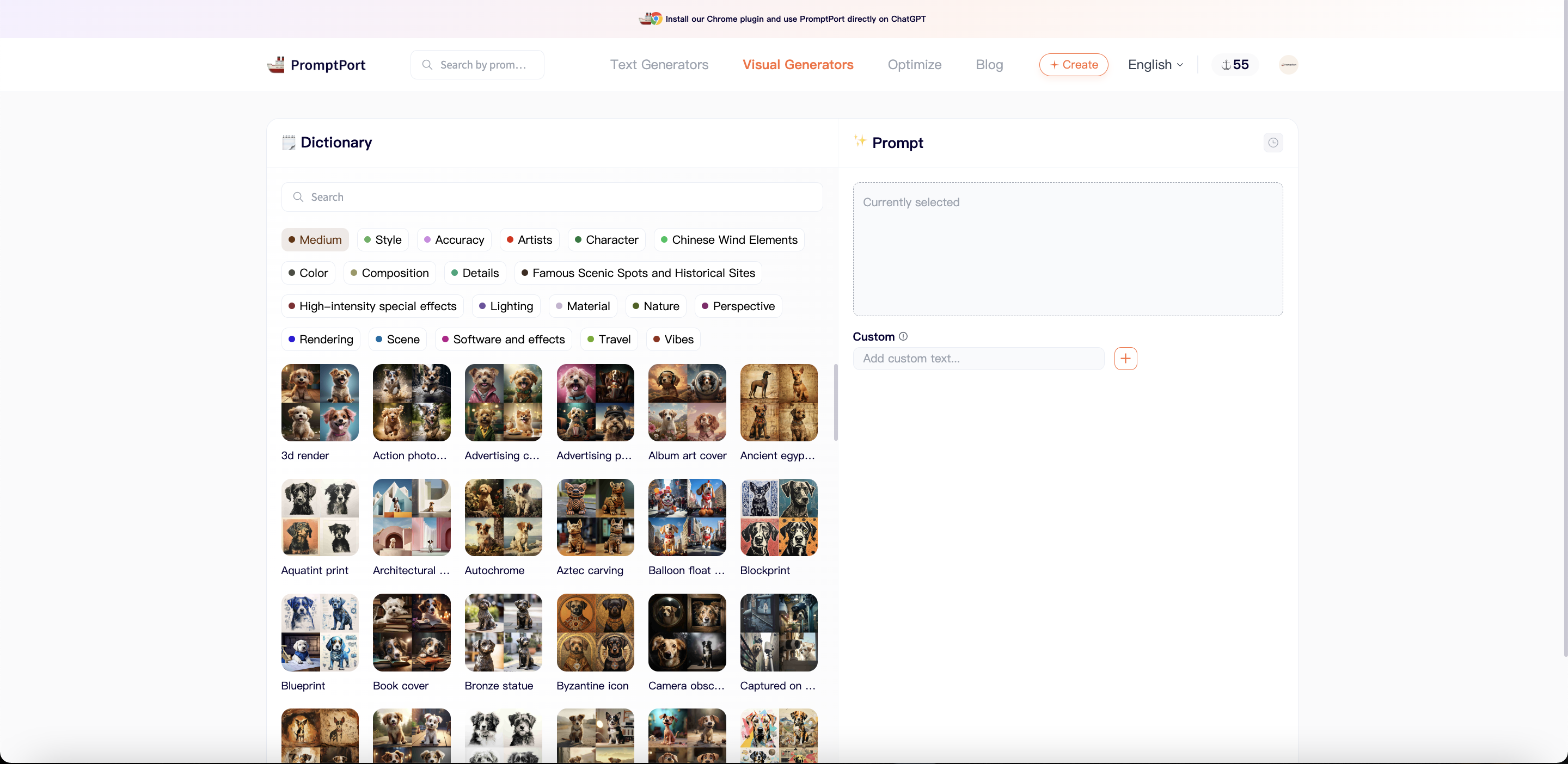Expand the English language dropdown
Screen dimensions: 1568x764
1155,64
